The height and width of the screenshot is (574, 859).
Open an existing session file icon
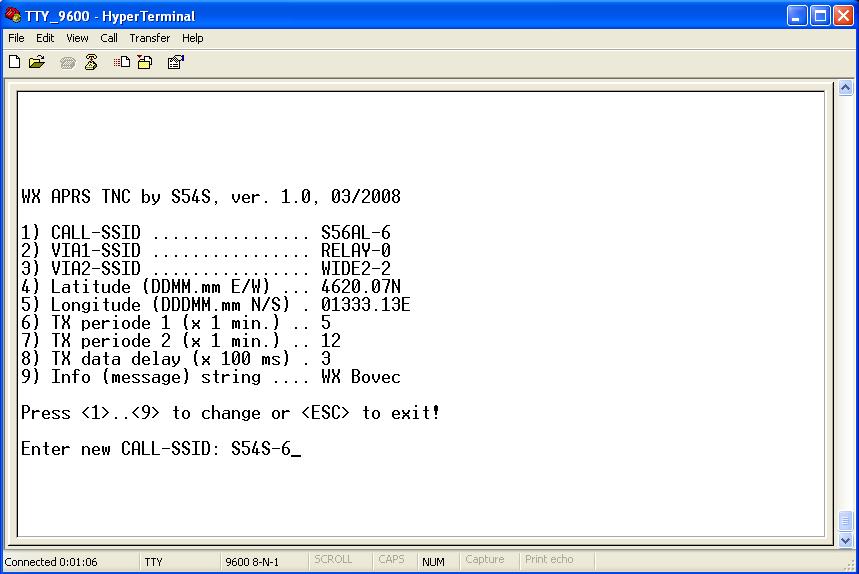(37, 62)
